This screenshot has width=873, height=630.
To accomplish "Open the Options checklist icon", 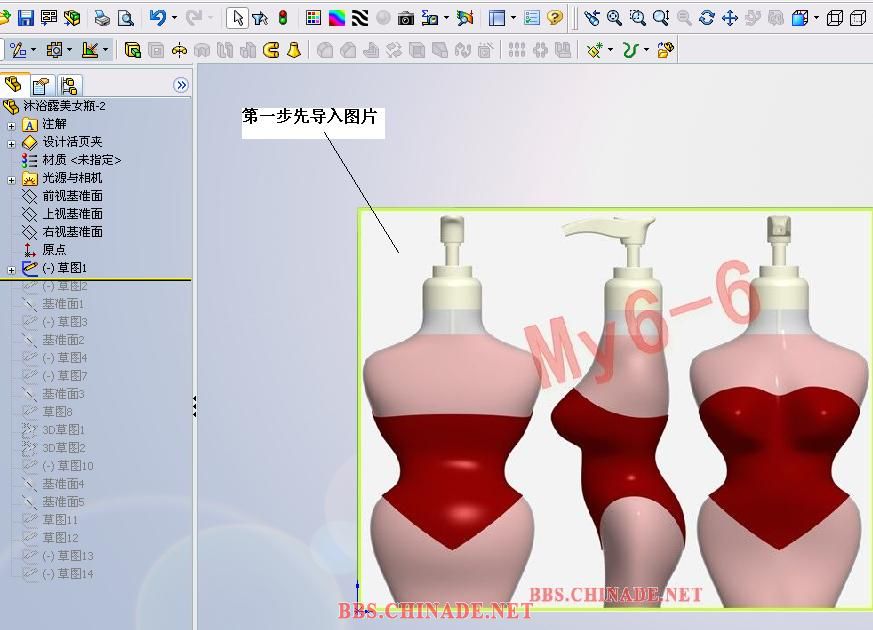I will (x=532, y=18).
